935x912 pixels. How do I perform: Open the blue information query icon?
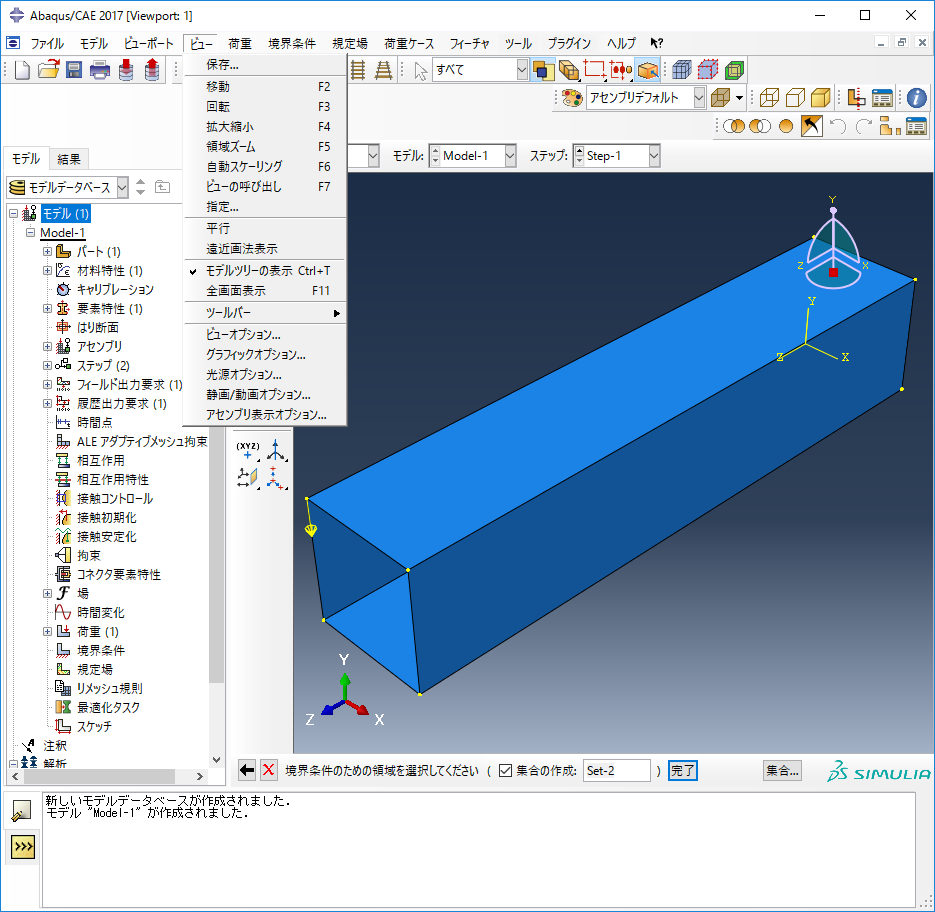917,98
